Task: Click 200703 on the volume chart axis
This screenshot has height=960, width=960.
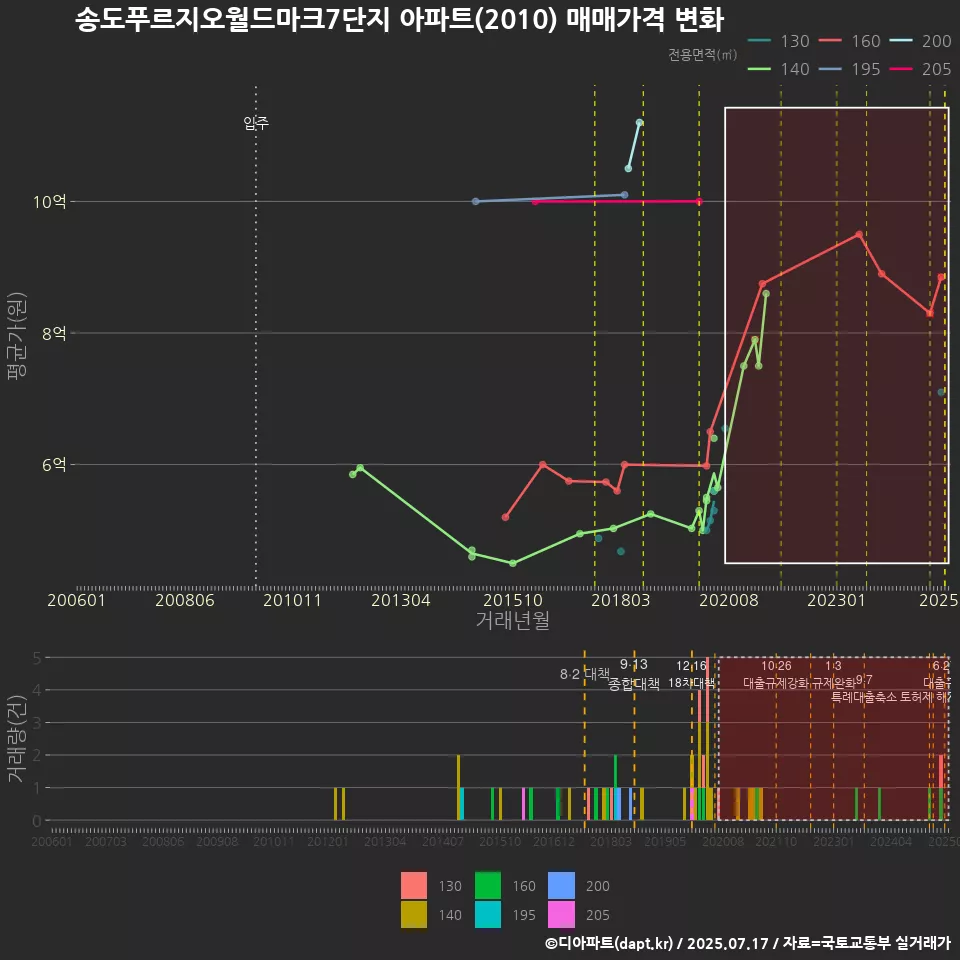Action: coord(106,842)
